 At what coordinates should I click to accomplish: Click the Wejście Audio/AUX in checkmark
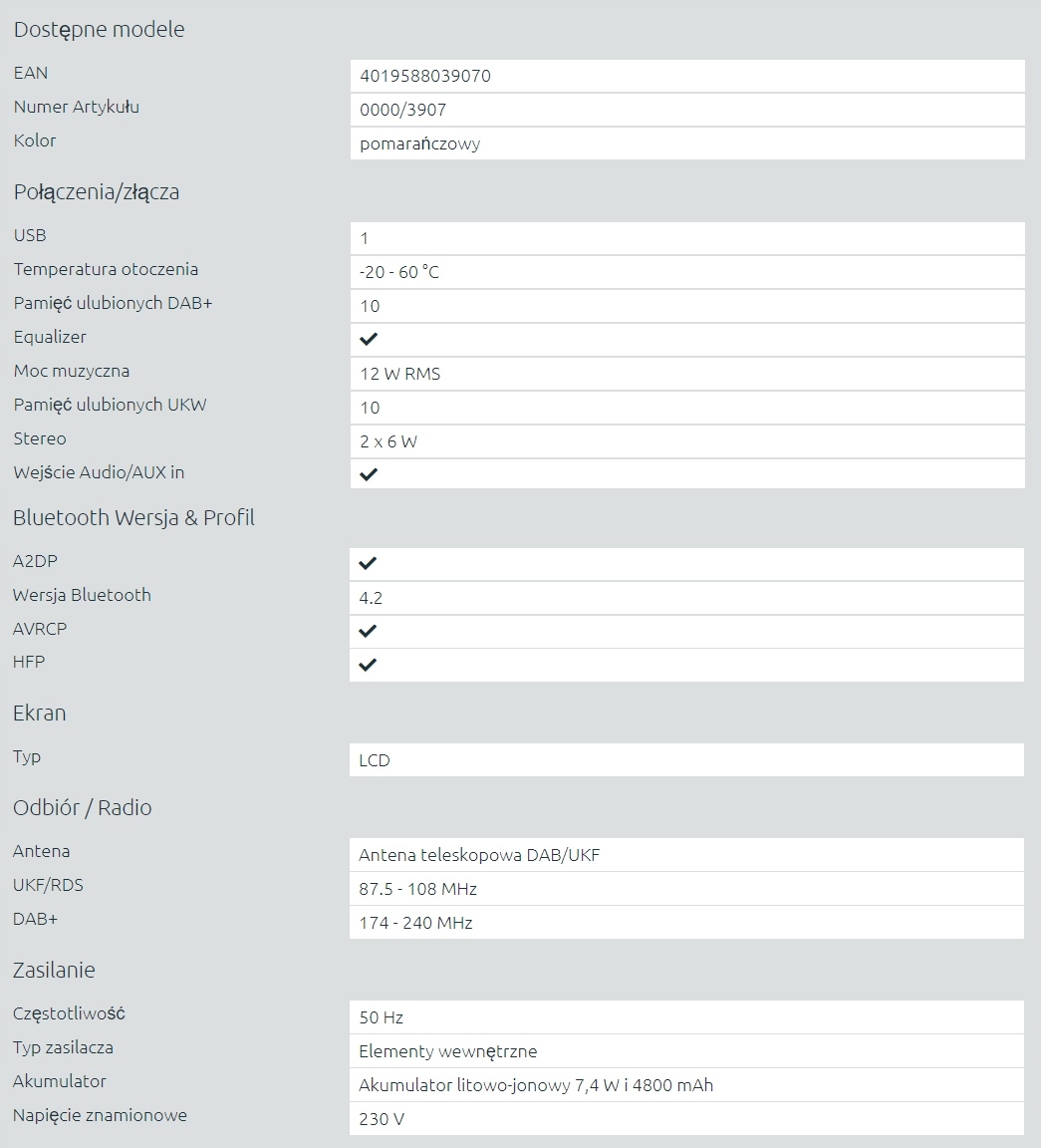point(369,474)
